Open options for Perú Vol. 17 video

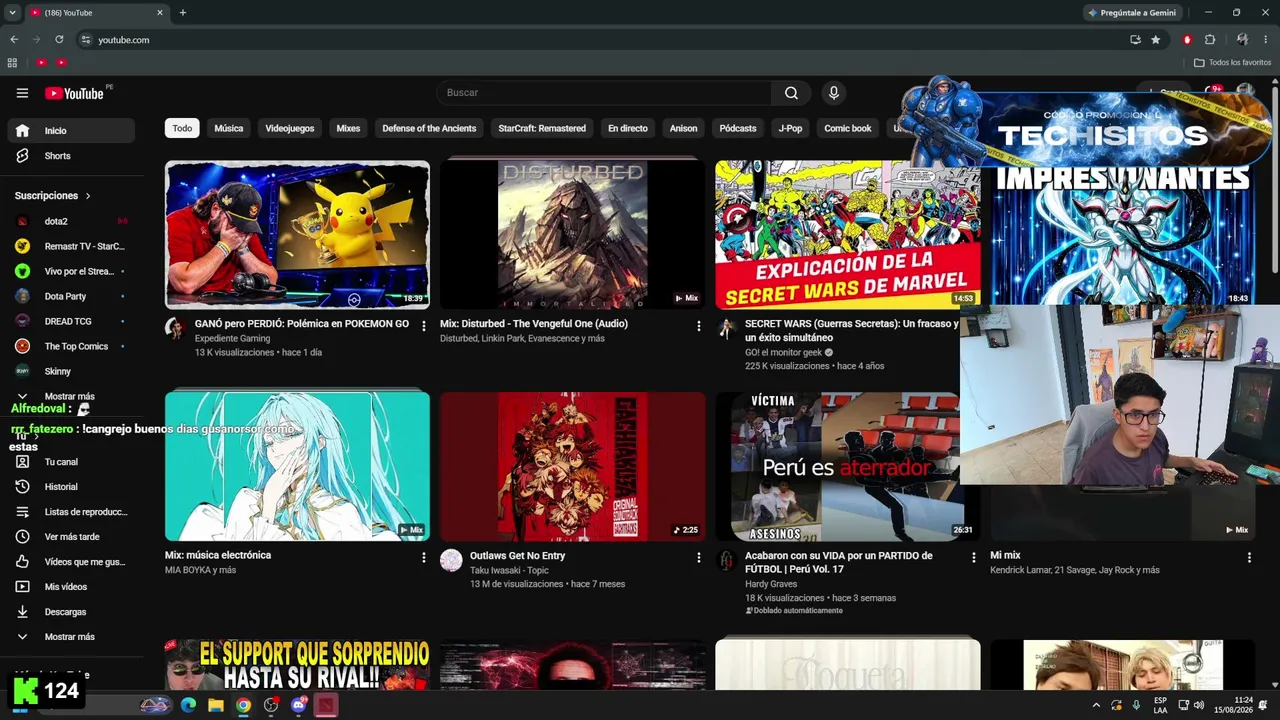(974, 557)
